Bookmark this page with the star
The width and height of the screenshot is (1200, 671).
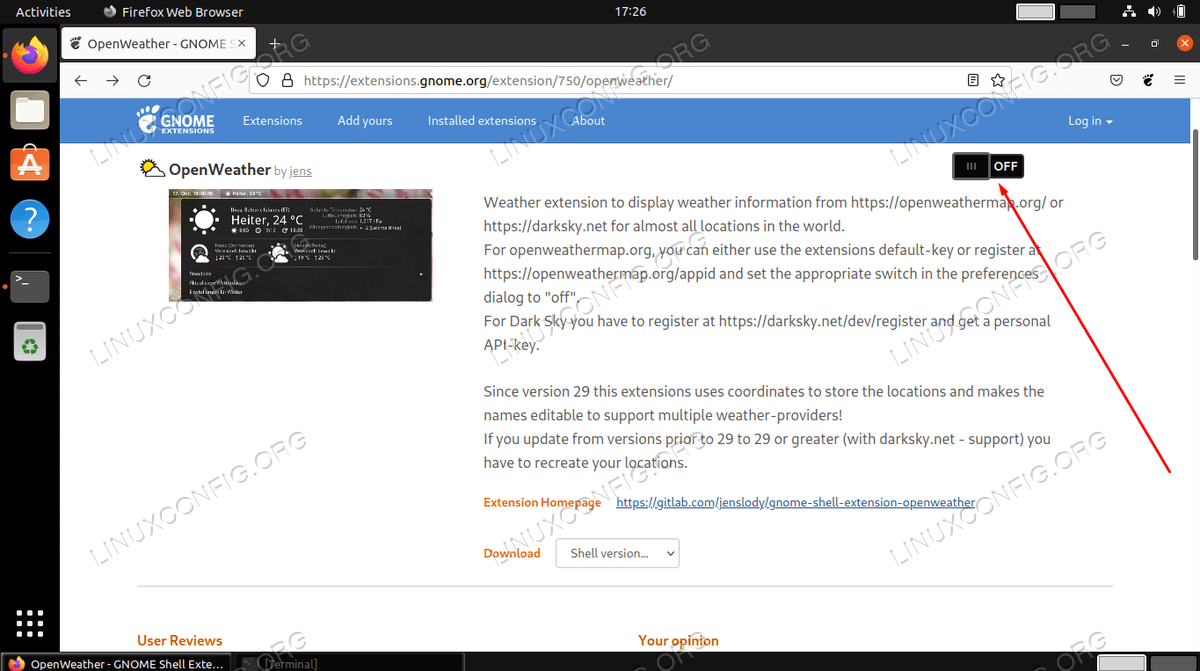(x=997, y=81)
